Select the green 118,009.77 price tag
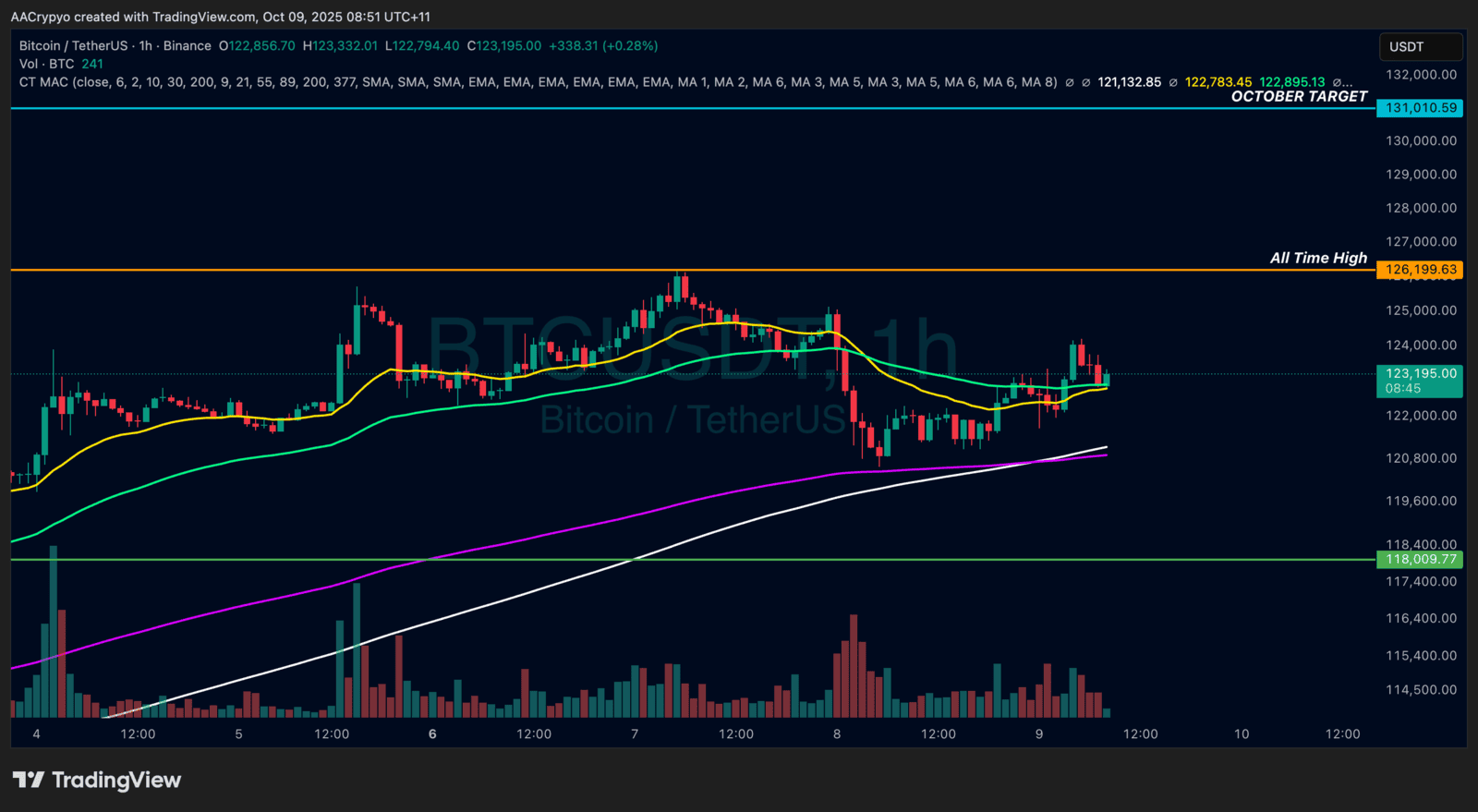 (1421, 559)
